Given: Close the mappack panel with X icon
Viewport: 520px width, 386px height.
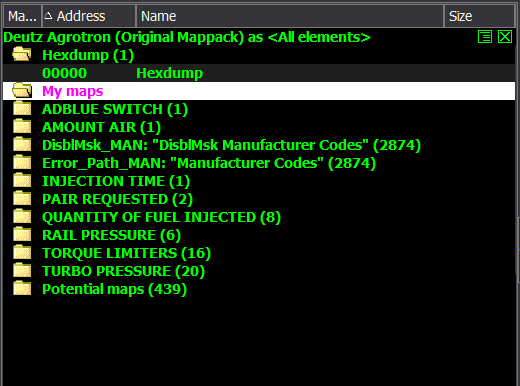Looking at the screenshot, I should (505, 37).
